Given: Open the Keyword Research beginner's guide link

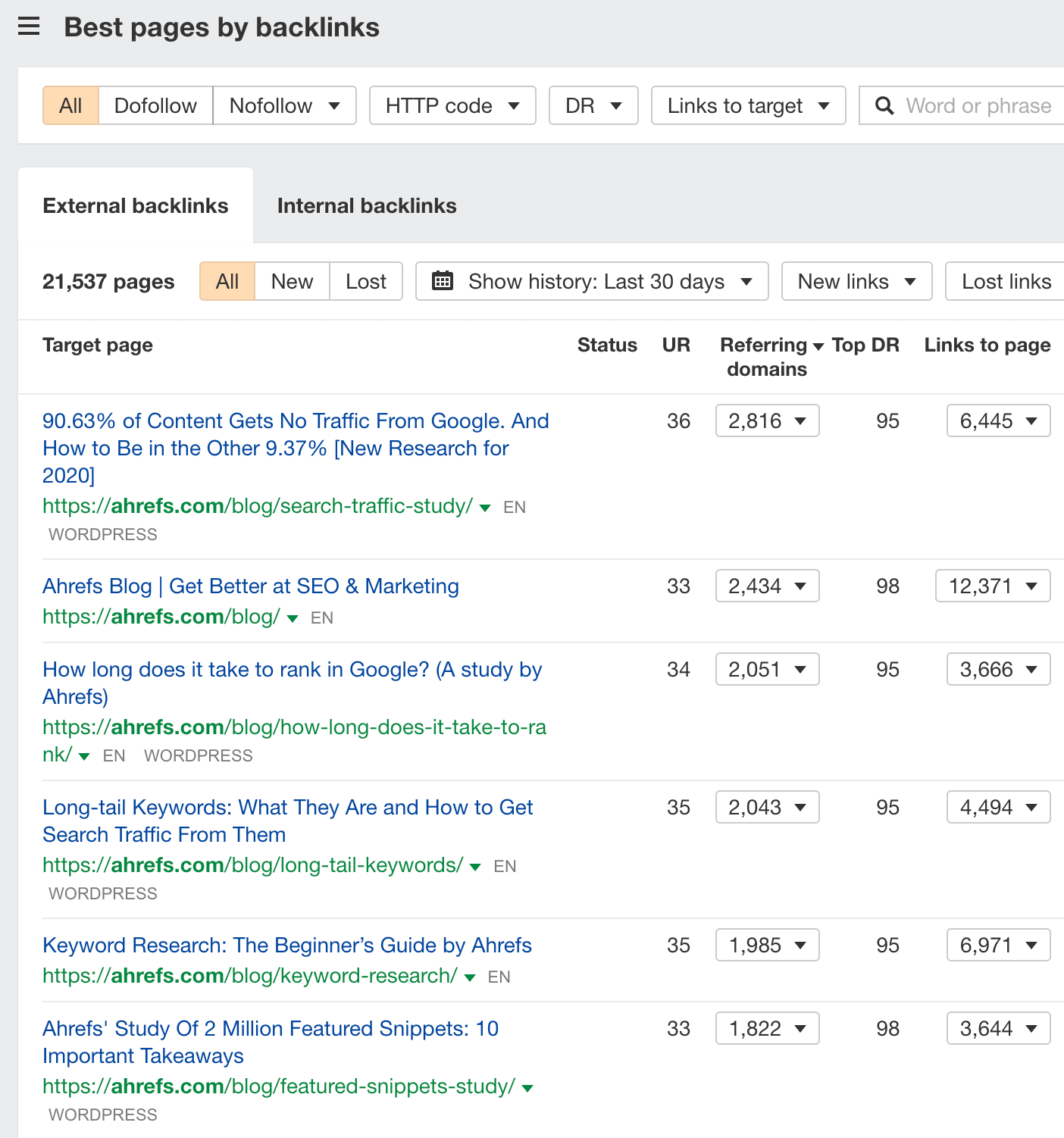Looking at the screenshot, I should tap(286, 945).
